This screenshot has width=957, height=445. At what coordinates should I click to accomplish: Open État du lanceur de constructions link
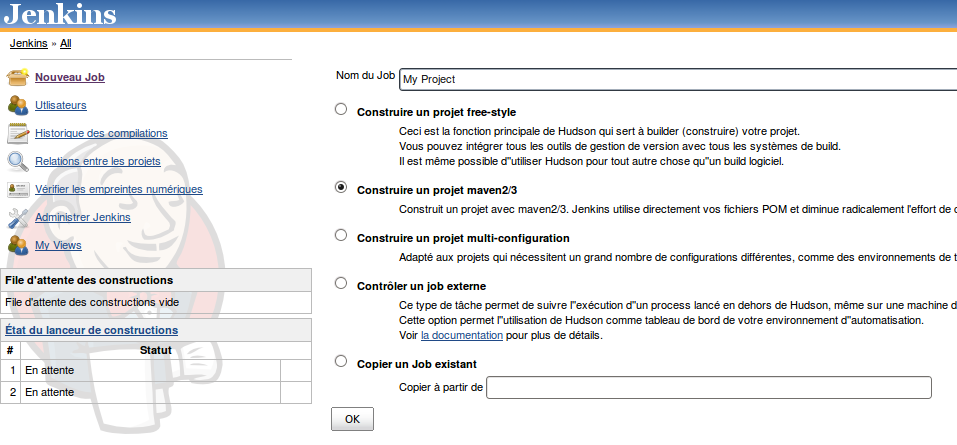92,330
